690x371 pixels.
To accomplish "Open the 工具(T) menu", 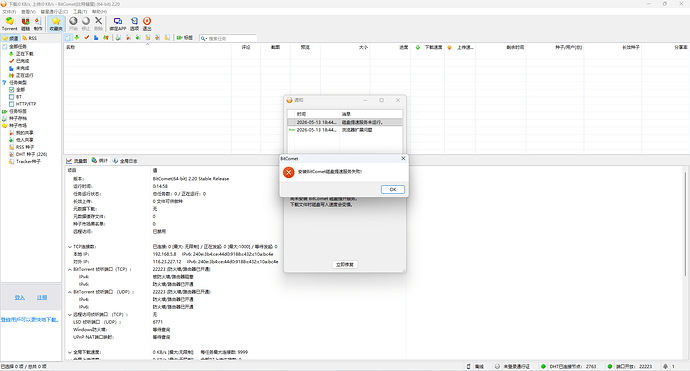I will point(80,11).
